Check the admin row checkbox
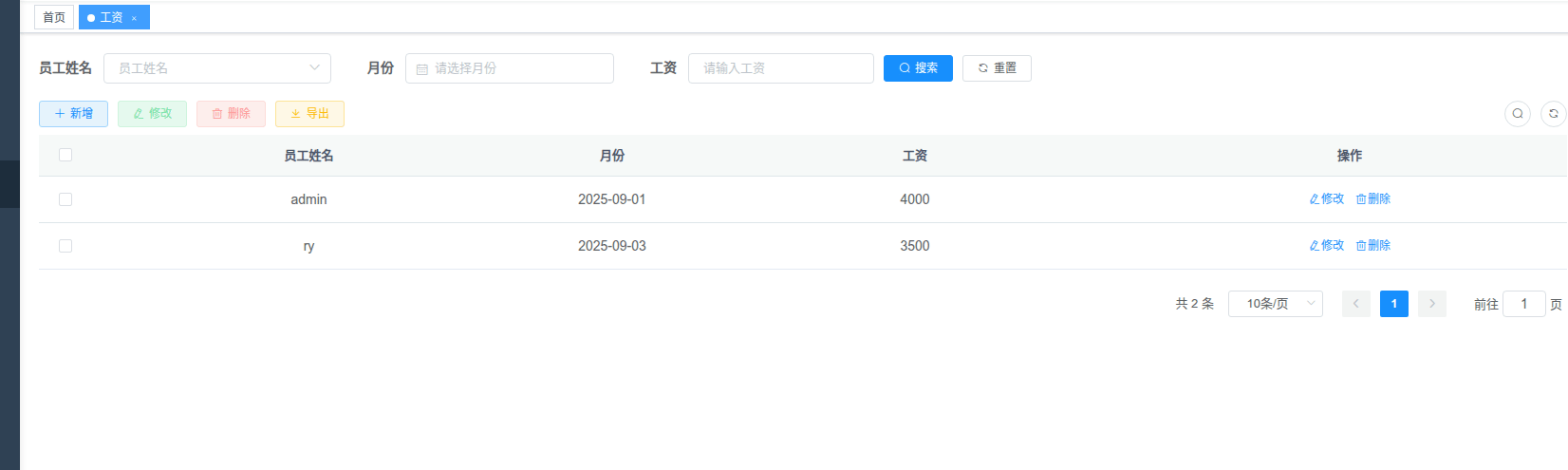 click(x=65, y=199)
